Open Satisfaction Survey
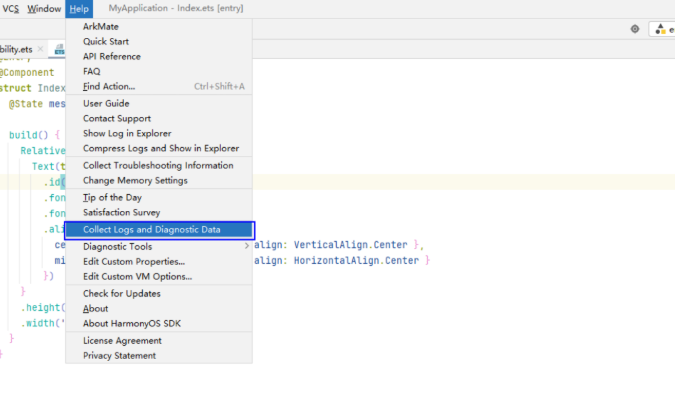Image resolution: width=675 pixels, height=396 pixels. pos(159,213)
